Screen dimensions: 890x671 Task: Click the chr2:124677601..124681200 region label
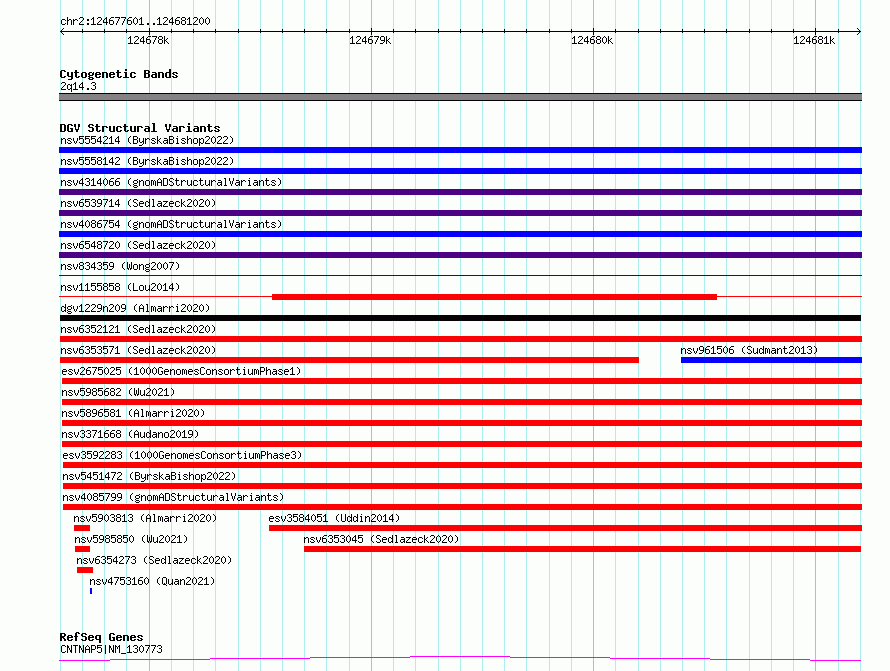tap(135, 21)
